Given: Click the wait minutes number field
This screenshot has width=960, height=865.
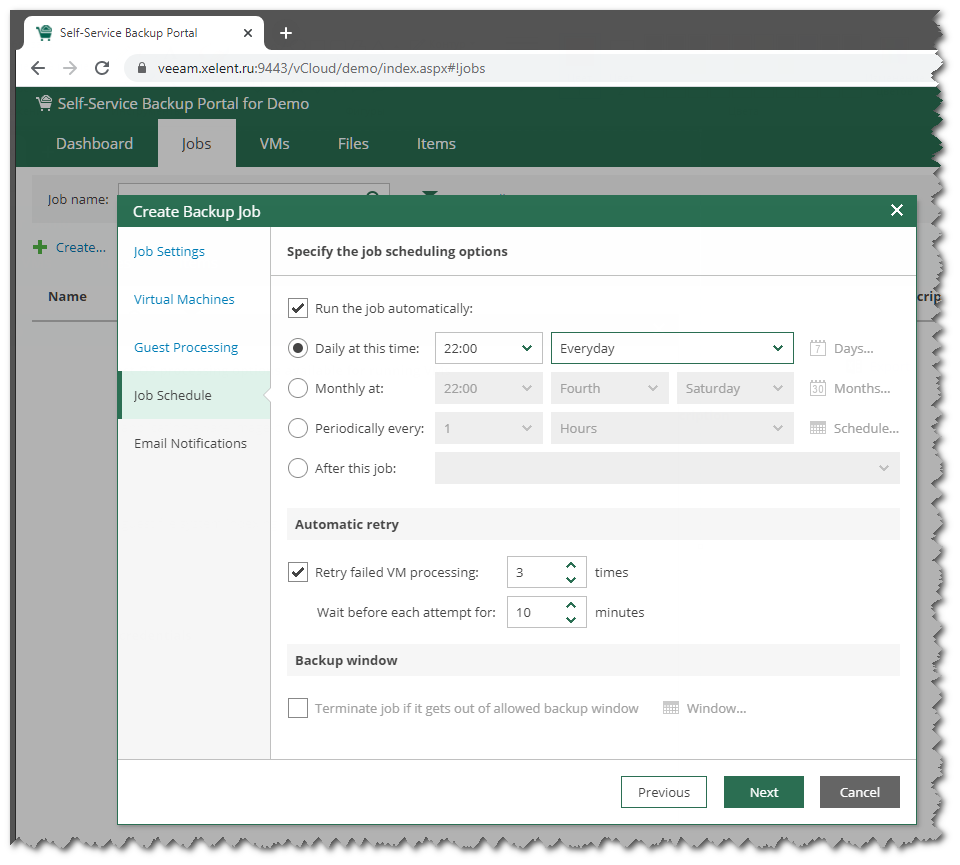Looking at the screenshot, I should 536,612.
